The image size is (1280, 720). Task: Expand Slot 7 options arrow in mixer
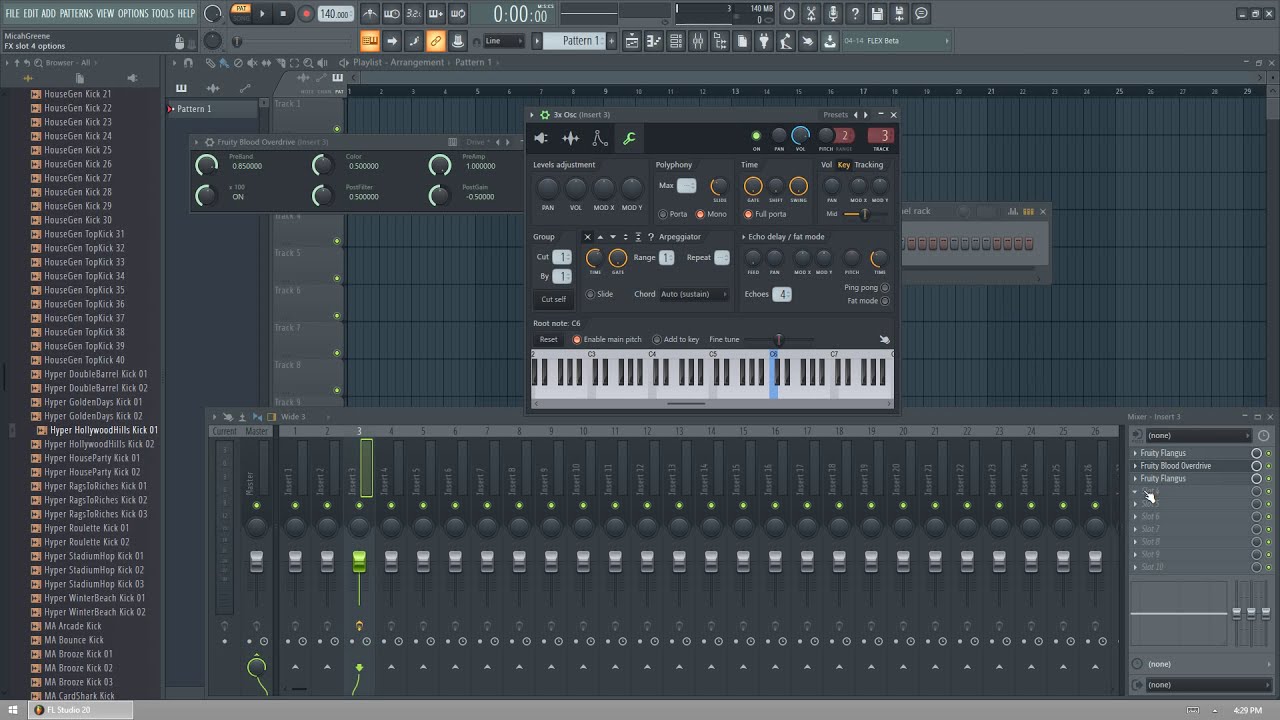pyautogui.click(x=1135, y=529)
